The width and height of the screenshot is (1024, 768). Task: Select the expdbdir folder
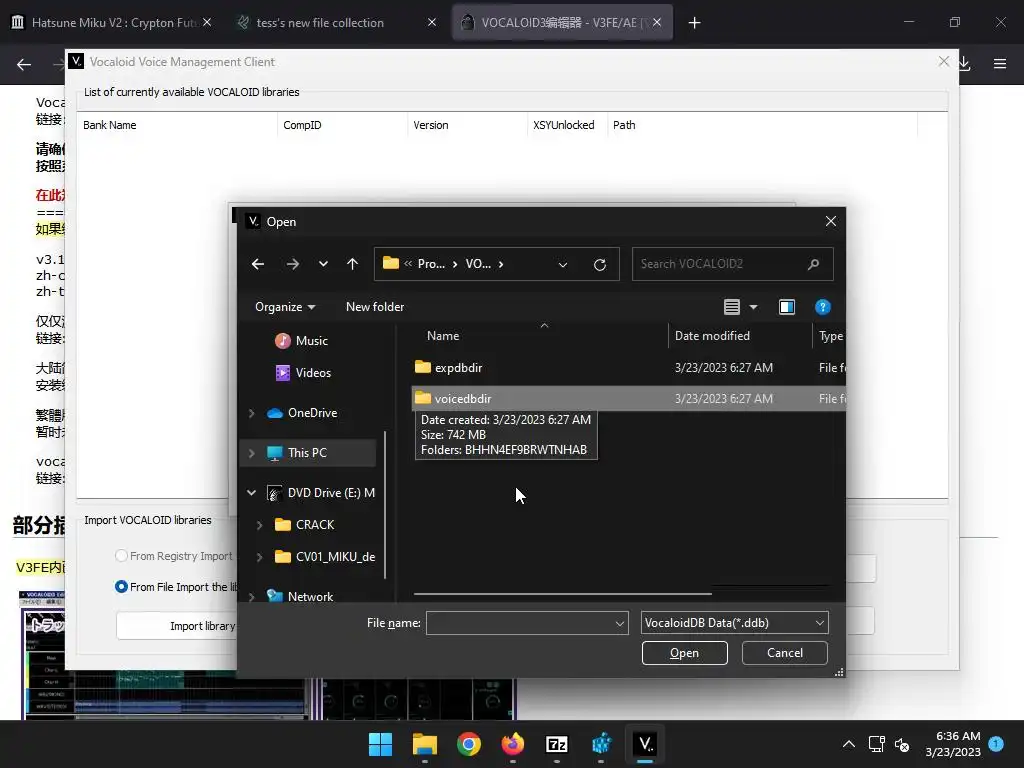point(458,368)
